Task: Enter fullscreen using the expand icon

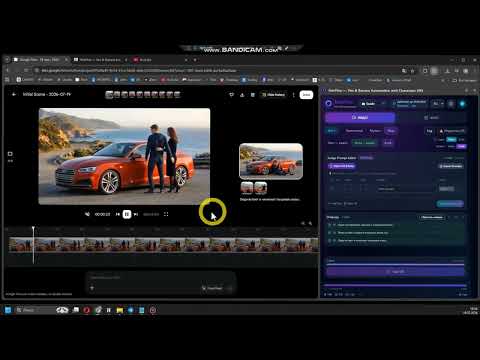Action: pos(166,214)
